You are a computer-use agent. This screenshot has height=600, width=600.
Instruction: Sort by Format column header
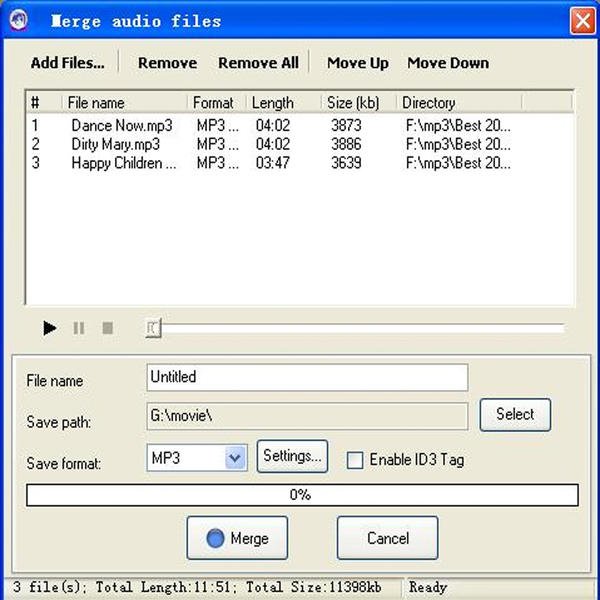216,103
